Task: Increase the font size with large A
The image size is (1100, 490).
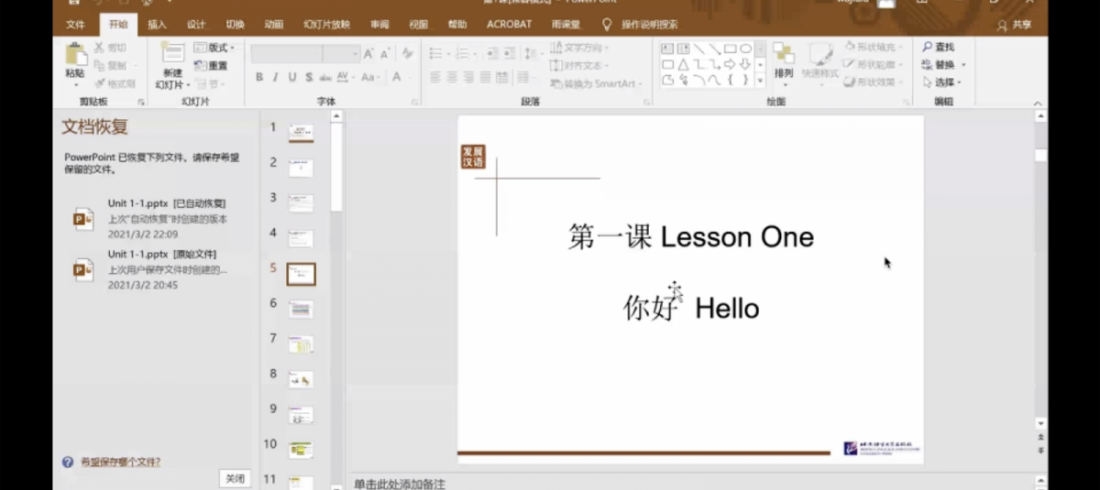Action: [368, 54]
